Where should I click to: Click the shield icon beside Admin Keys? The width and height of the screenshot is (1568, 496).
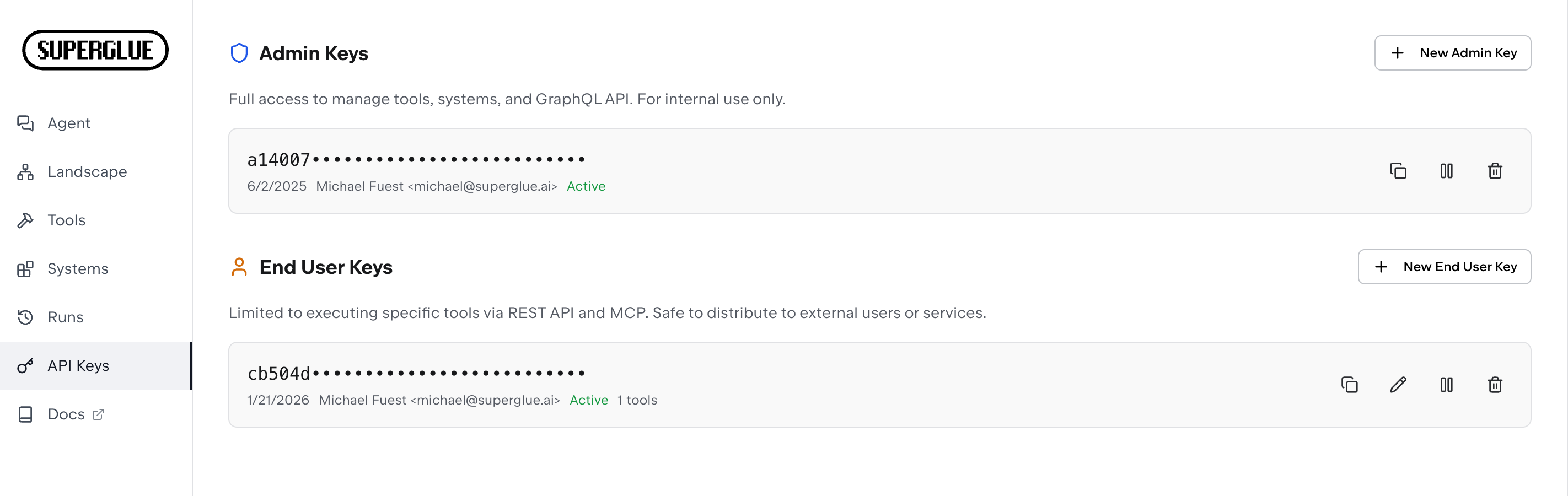239,52
